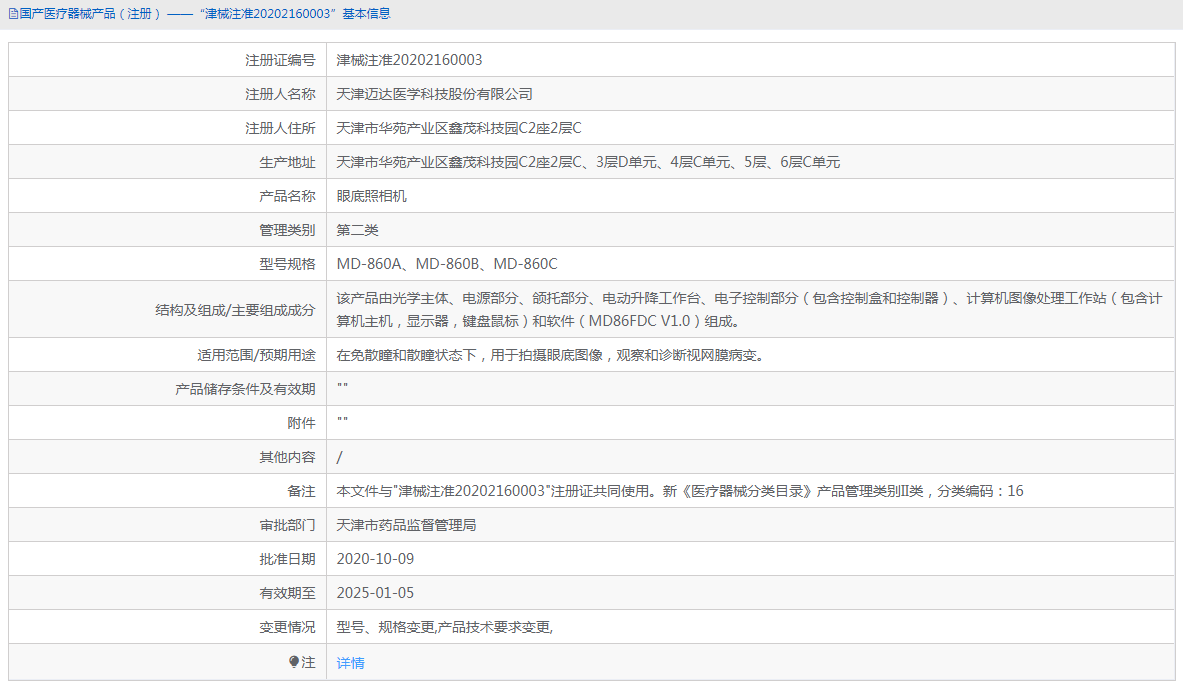Click registrant name 天津迈达医学科技股份有限公司

tap(434, 94)
